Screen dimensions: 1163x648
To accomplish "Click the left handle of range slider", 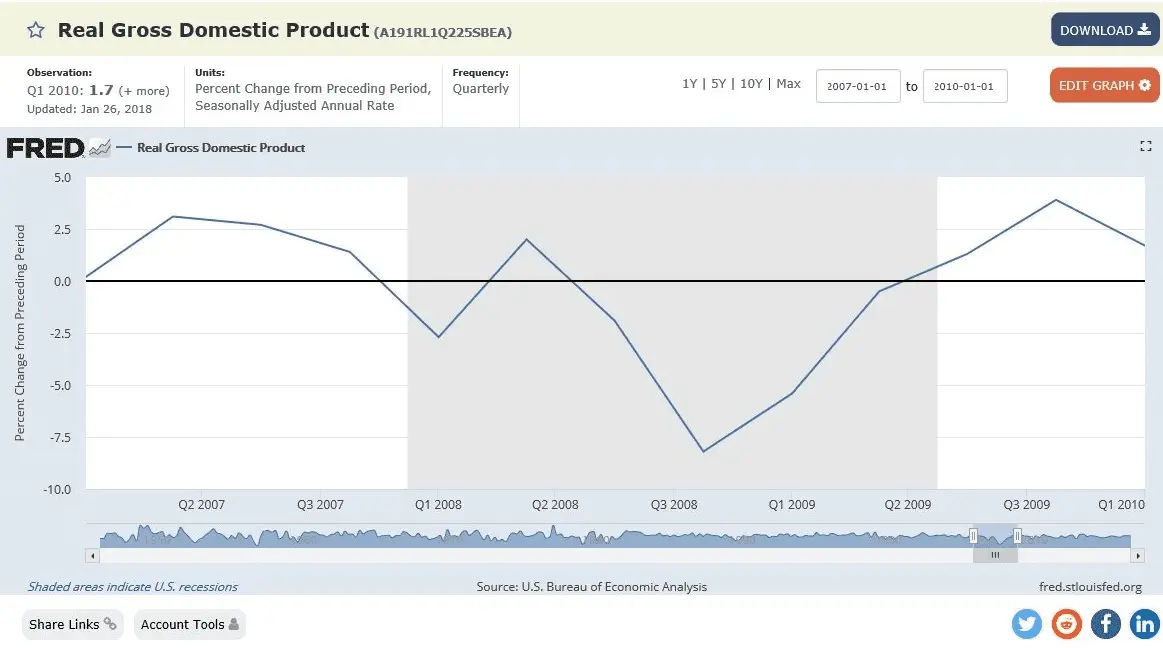I will coord(973,536).
